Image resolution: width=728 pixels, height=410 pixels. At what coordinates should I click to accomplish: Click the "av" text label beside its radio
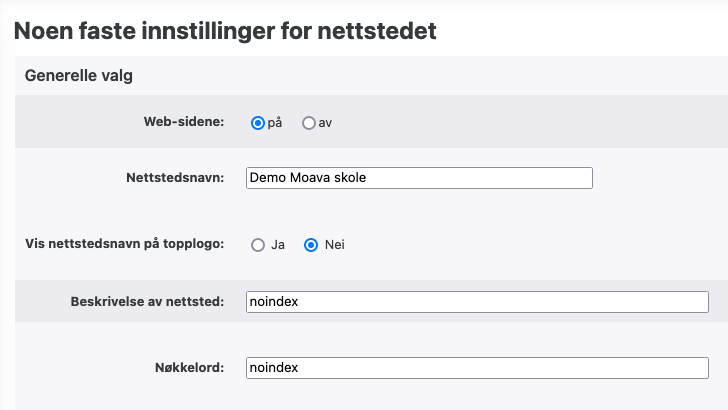click(325, 123)
